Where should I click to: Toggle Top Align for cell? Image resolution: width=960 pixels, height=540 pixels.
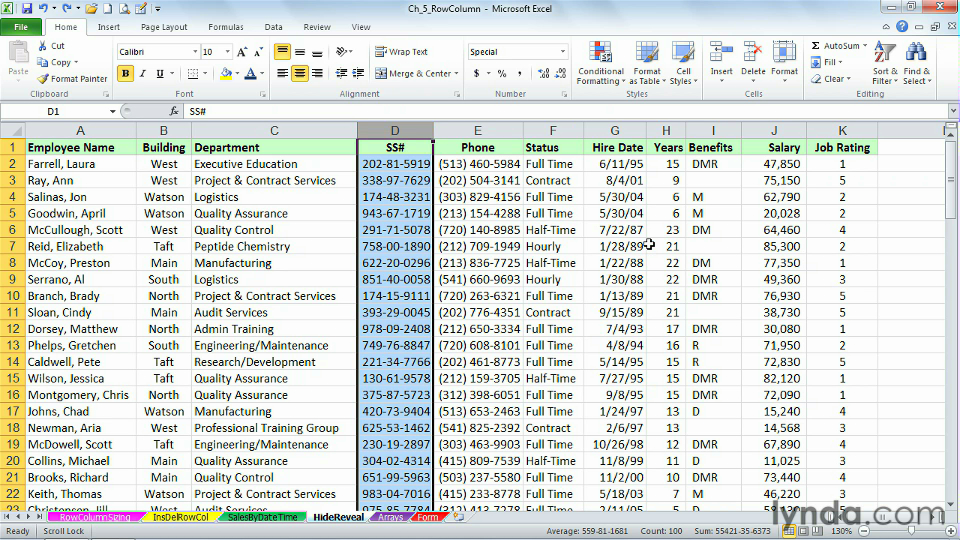[x=282, y=52]
